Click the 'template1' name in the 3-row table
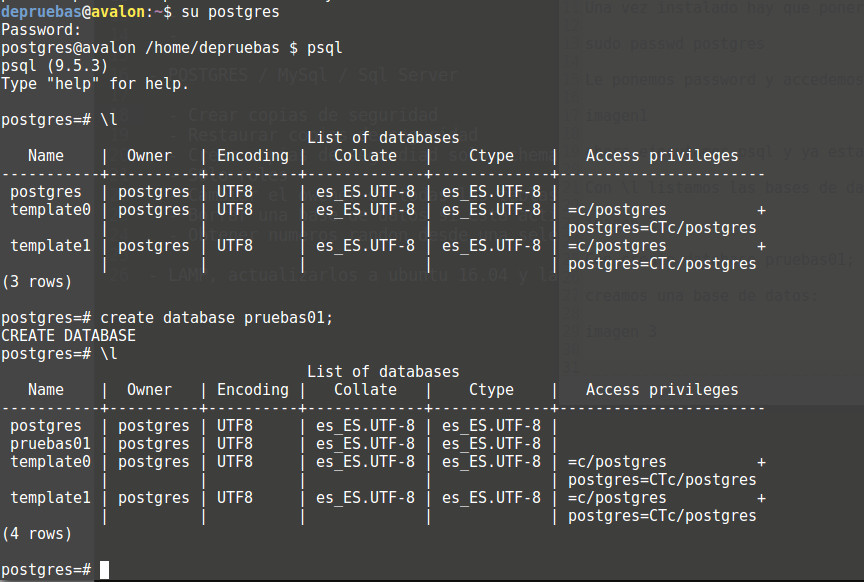Image resolution: width=864 pixels, height=582 pixels. 50,246
